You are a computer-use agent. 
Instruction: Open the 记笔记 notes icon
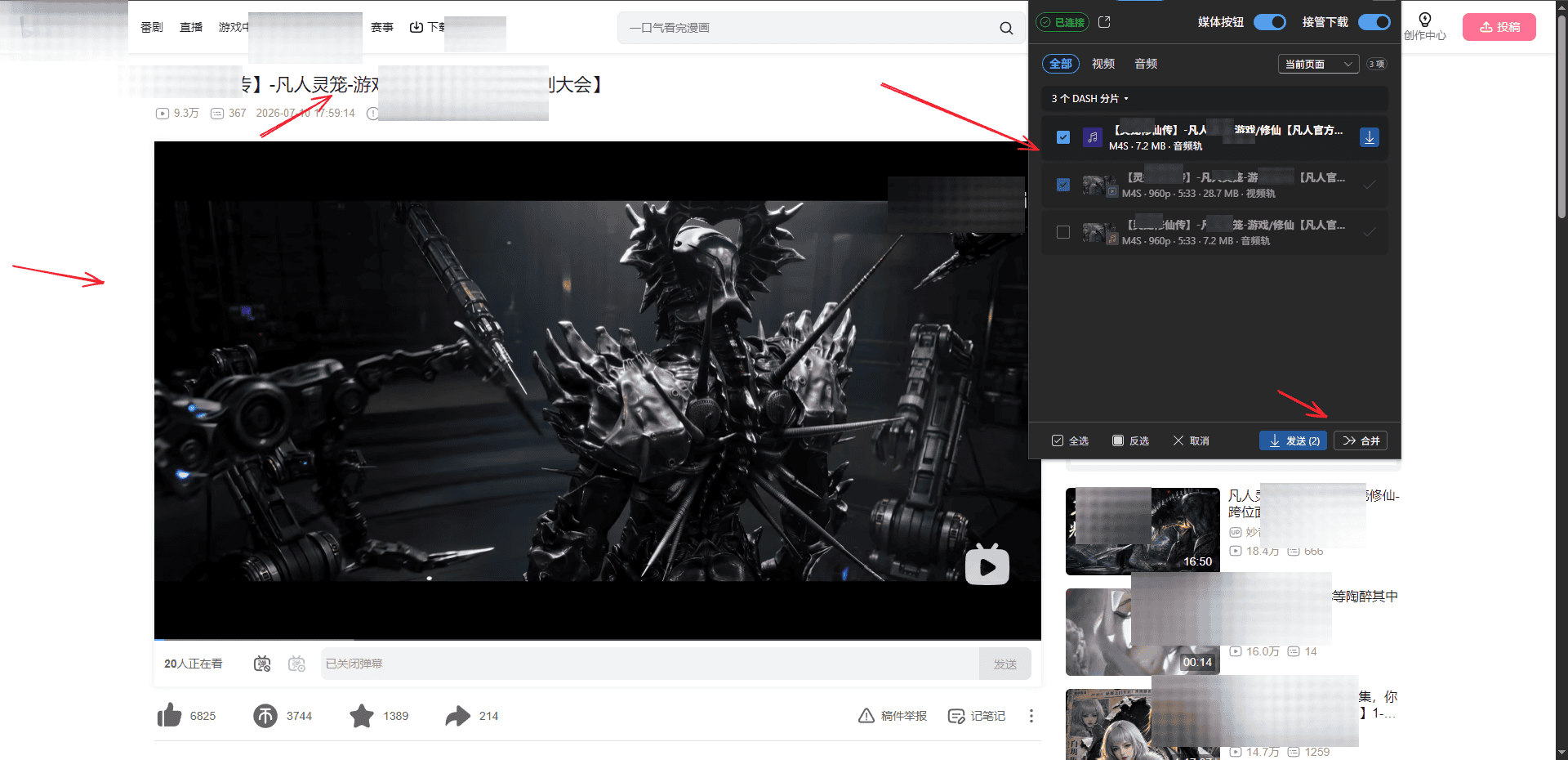pos(956,716)
